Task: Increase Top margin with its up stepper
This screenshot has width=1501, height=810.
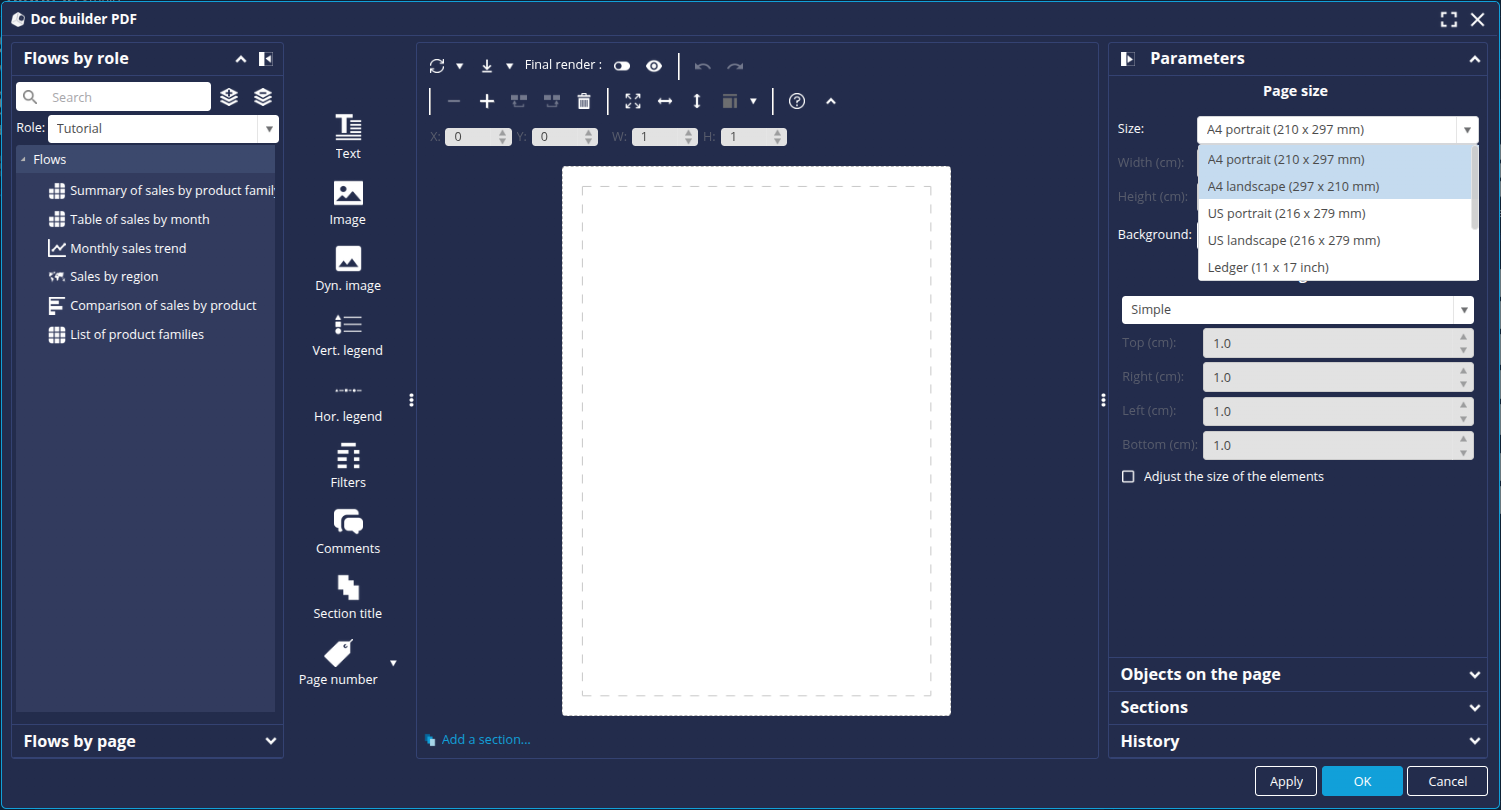Action: [x=1465, y=337]
